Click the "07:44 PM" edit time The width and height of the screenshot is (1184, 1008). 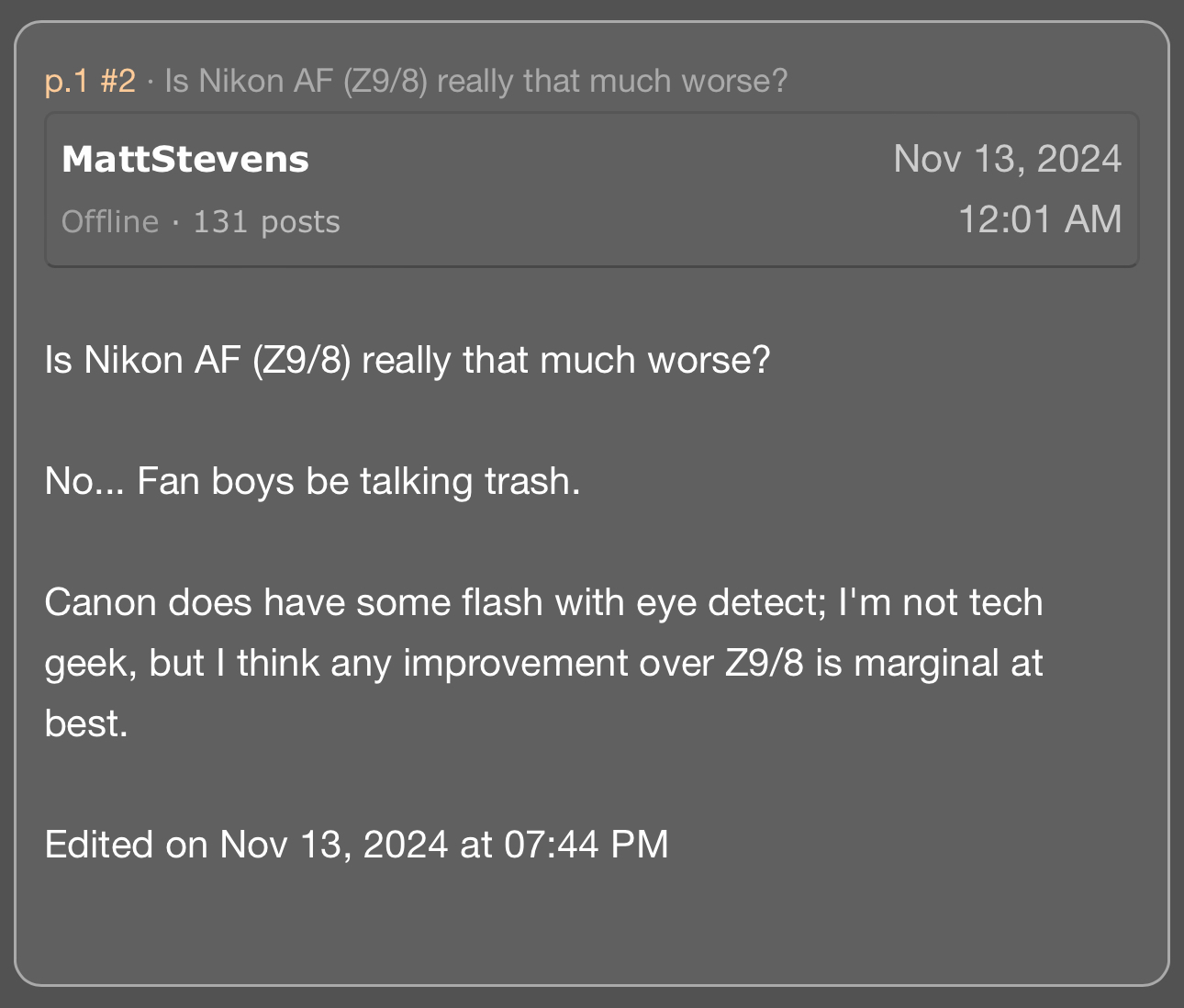click(586, 845)
